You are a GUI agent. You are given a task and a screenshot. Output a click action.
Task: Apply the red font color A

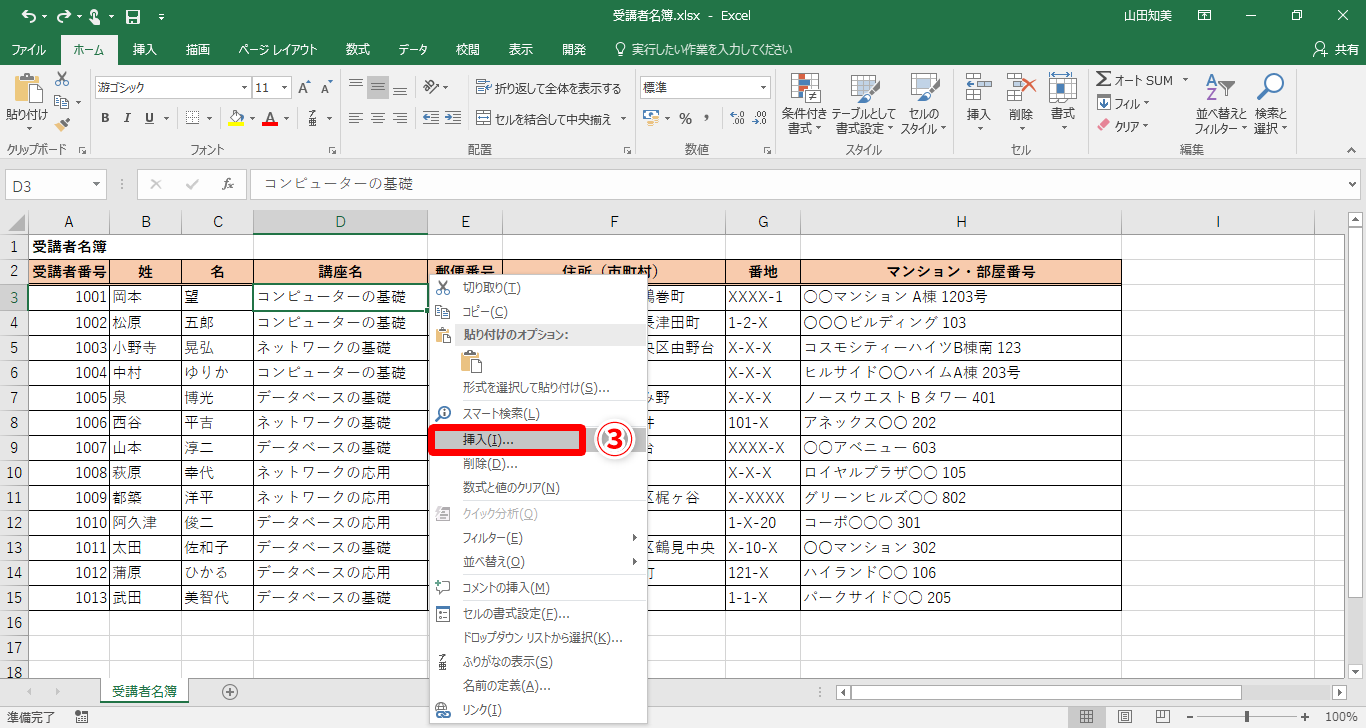click(269, 118)
